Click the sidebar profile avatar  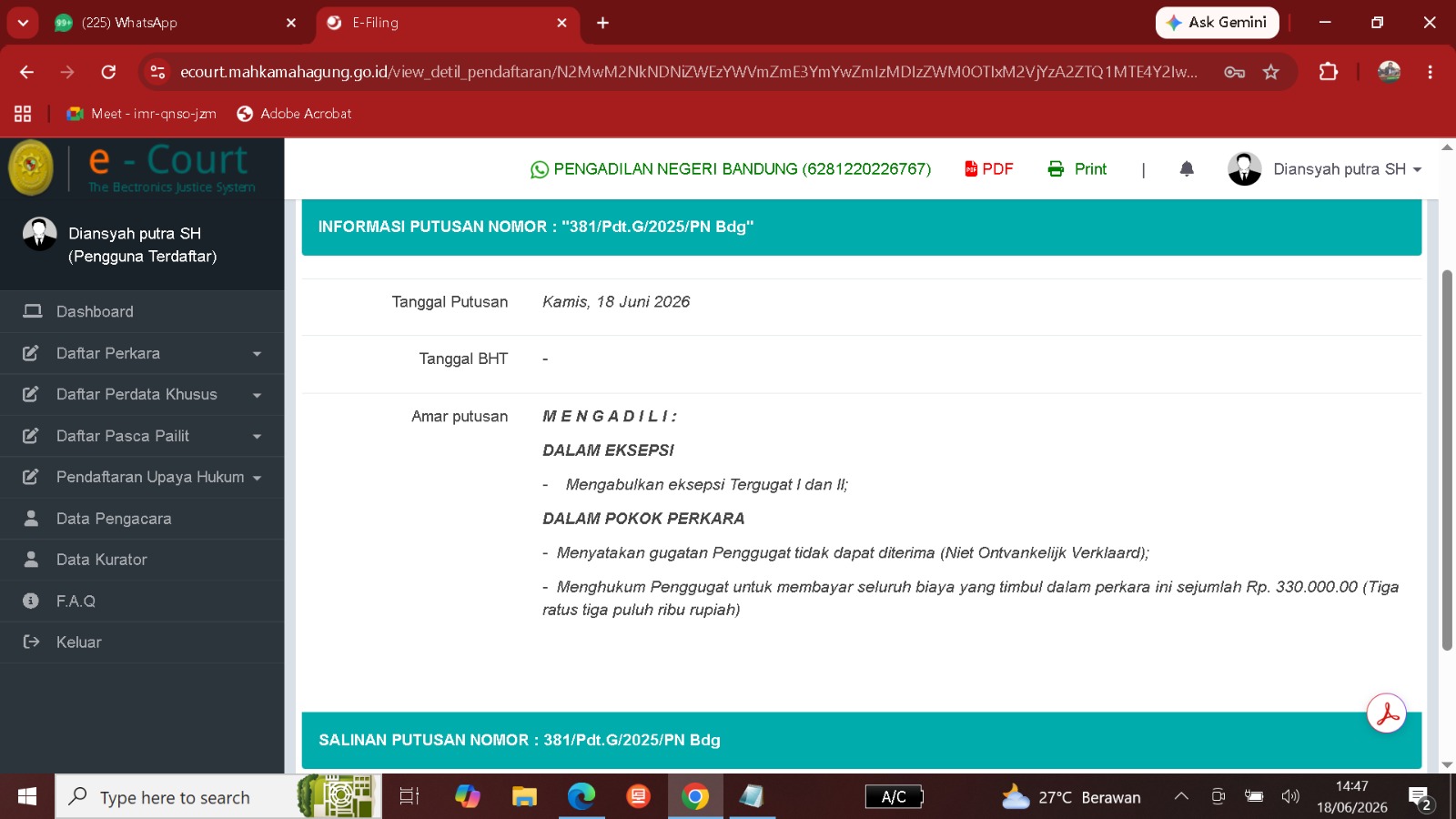tap(39, 234)
